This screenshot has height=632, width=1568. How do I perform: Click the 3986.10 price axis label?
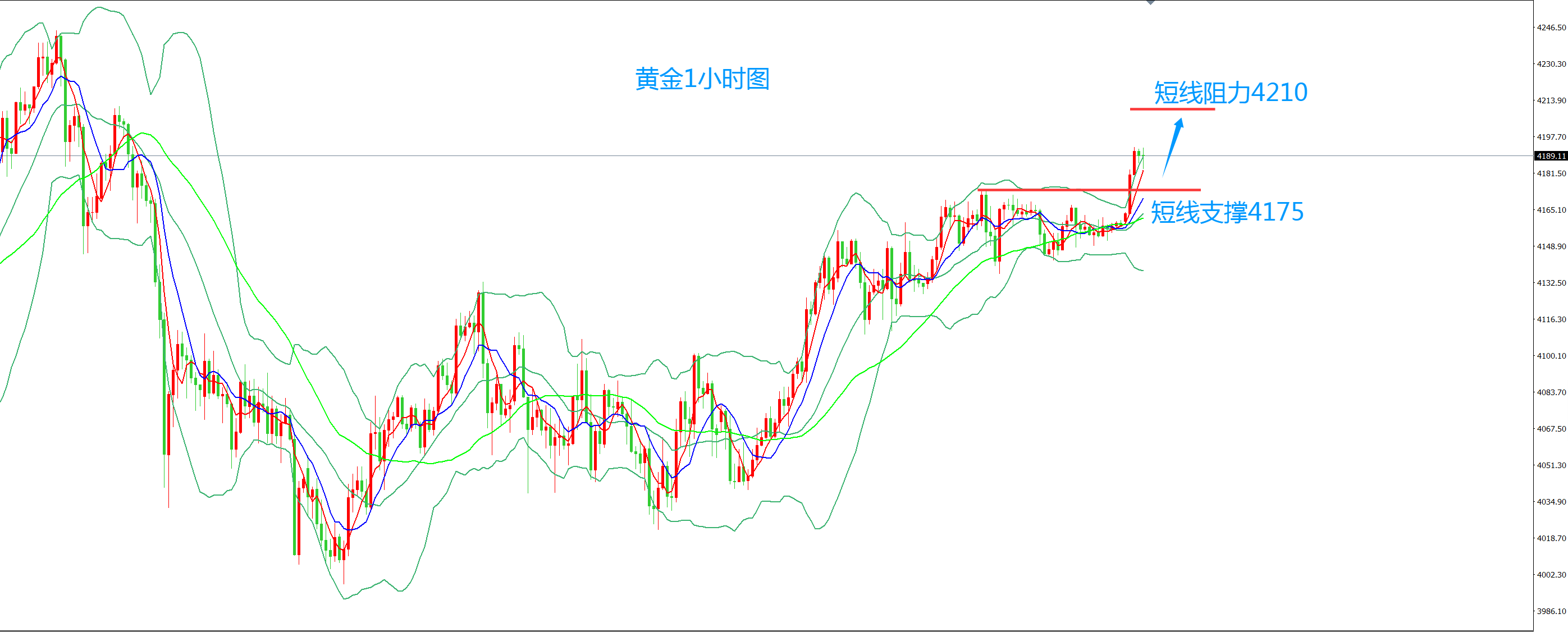click(1551, 611)
